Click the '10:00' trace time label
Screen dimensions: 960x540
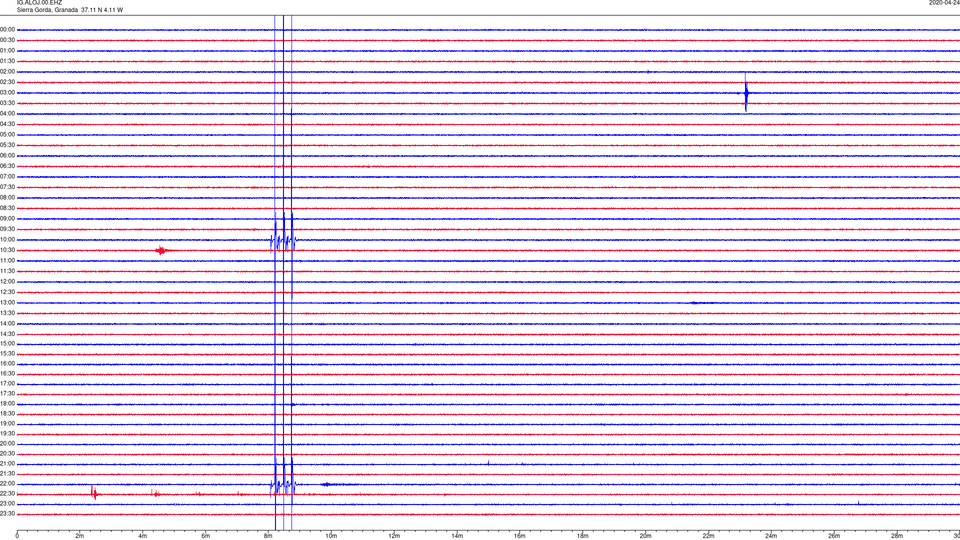pos(7,240)
